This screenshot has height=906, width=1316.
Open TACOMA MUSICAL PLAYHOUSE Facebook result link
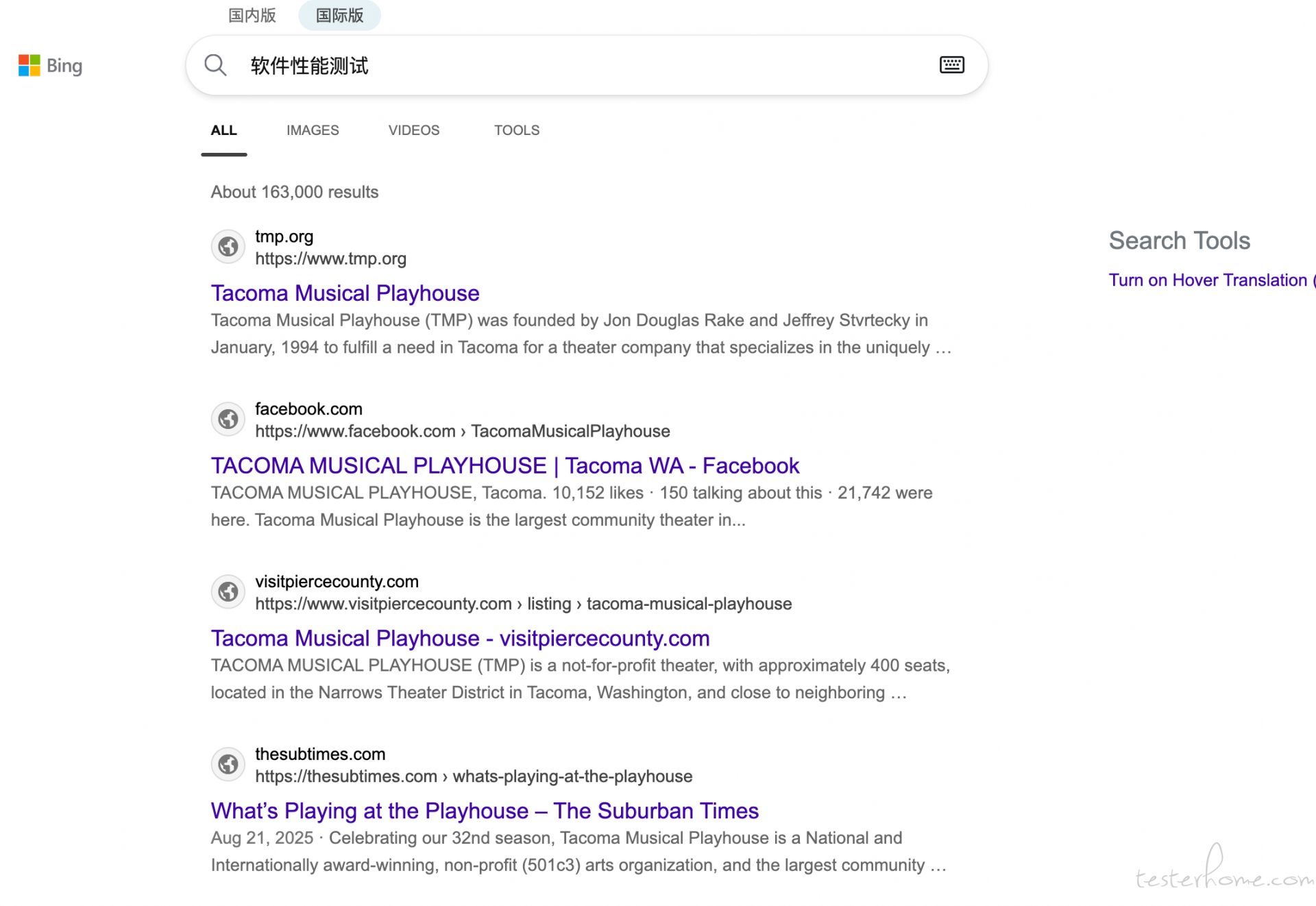[x=504, y=466]
